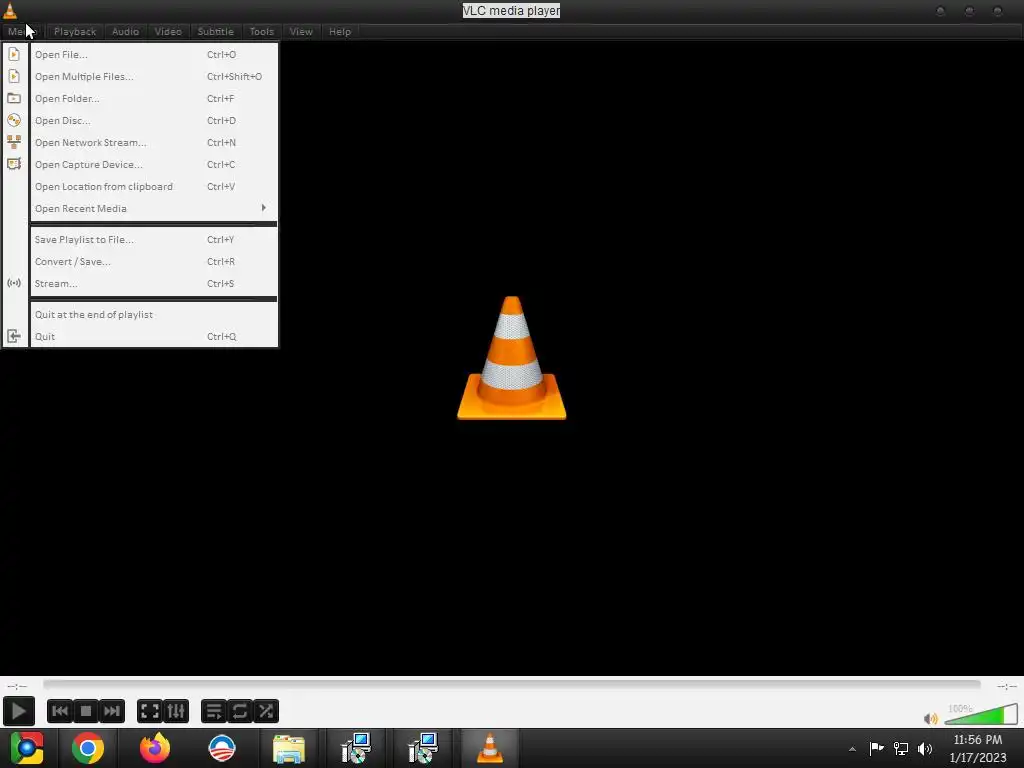This screenshot has width=1024, height=768.
Task: Click the Open File menu icon
Action: point(14,54)
